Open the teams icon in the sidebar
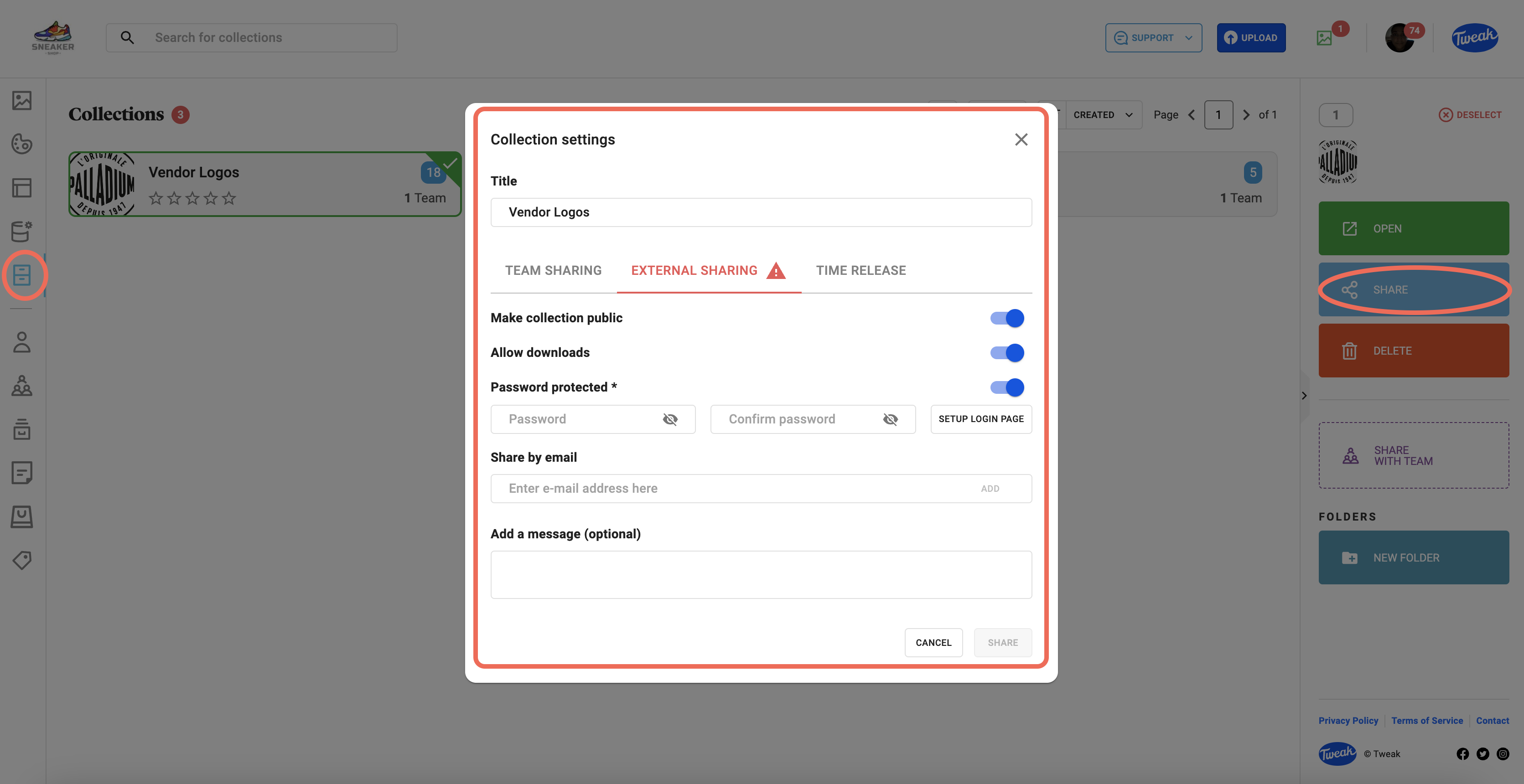The width and height of the screenshot is (1524, 784). [22, 386]
